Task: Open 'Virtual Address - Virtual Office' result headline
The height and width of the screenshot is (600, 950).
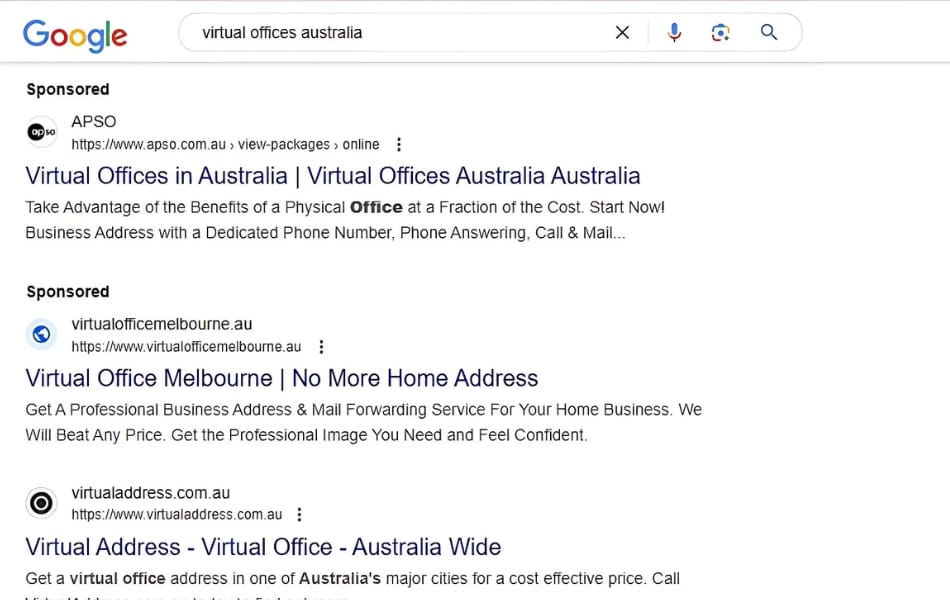Action: [263, 547]
